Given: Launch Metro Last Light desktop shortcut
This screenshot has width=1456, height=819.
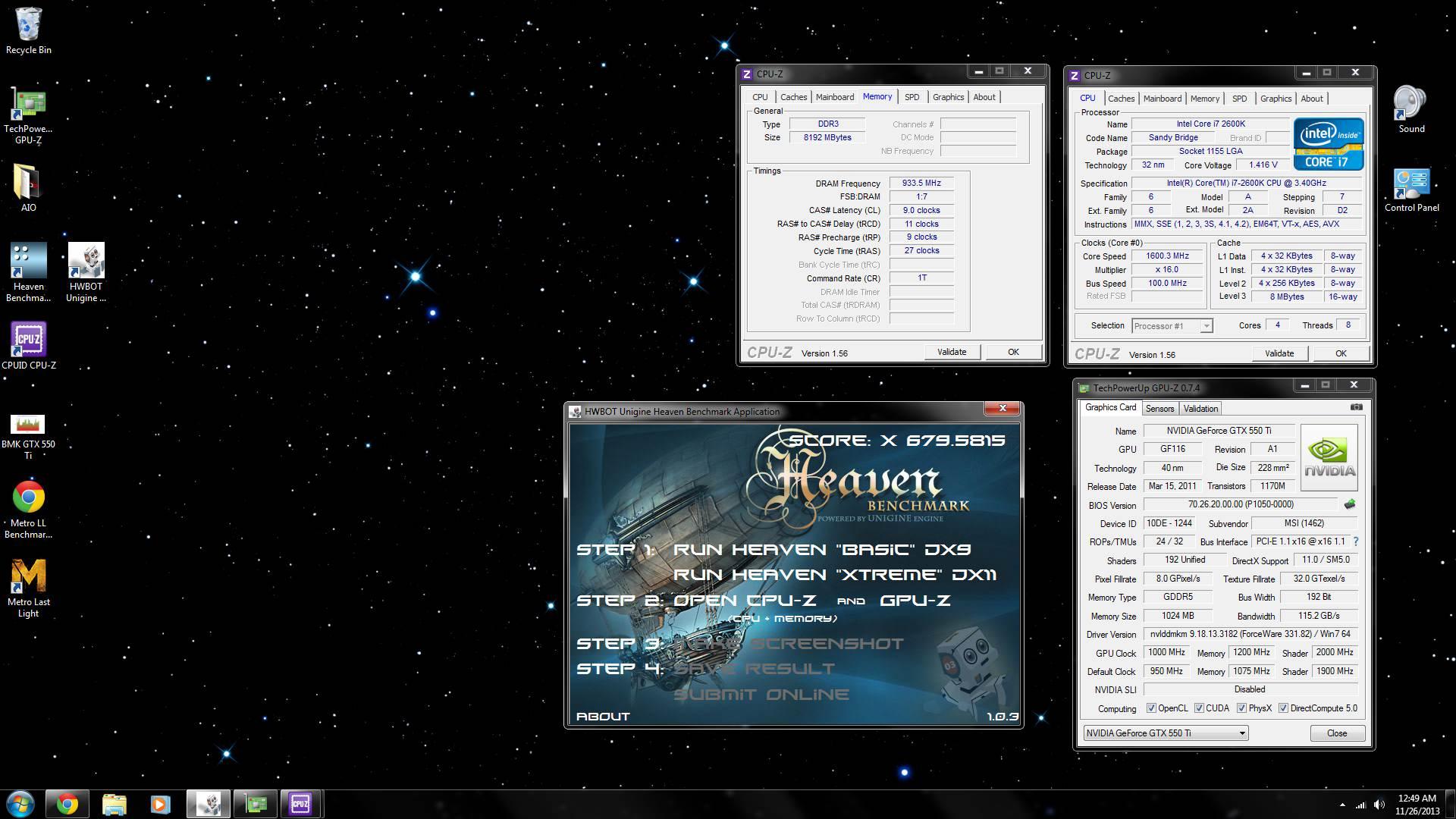Looking at the screenshot, I should coord(28,588).
